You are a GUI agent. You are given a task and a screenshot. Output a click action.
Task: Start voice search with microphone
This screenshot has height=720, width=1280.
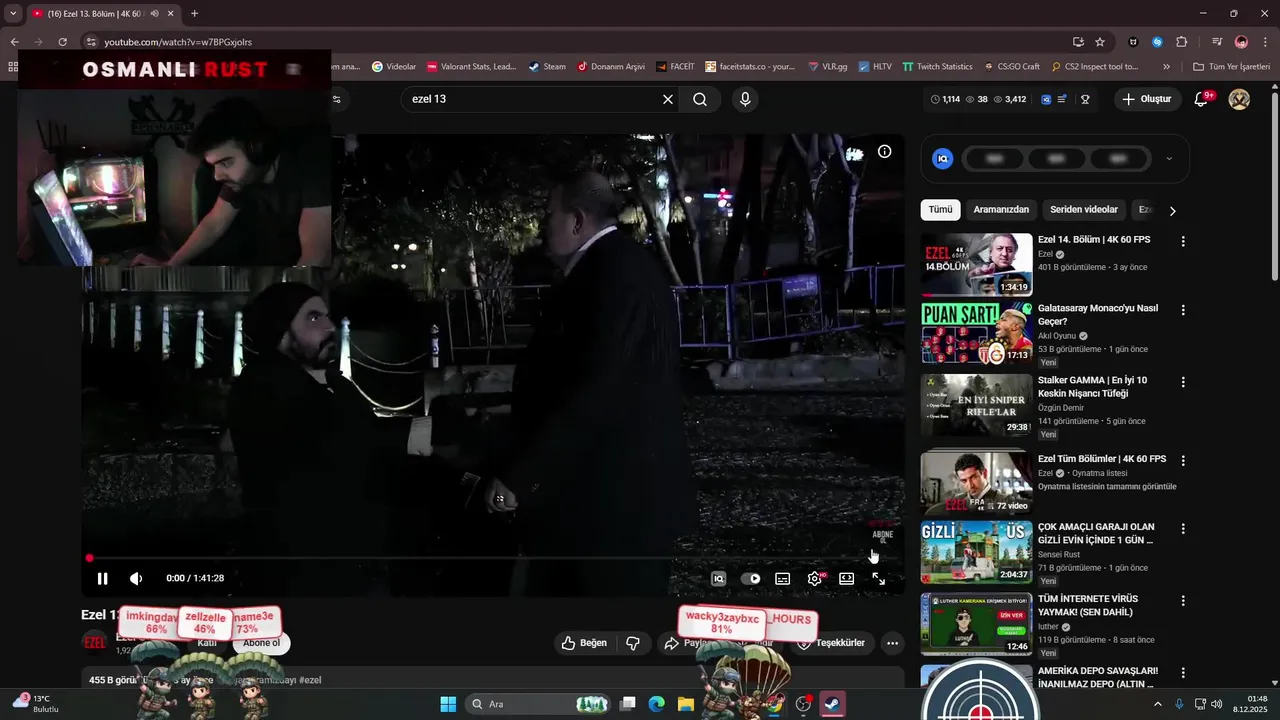744,99
